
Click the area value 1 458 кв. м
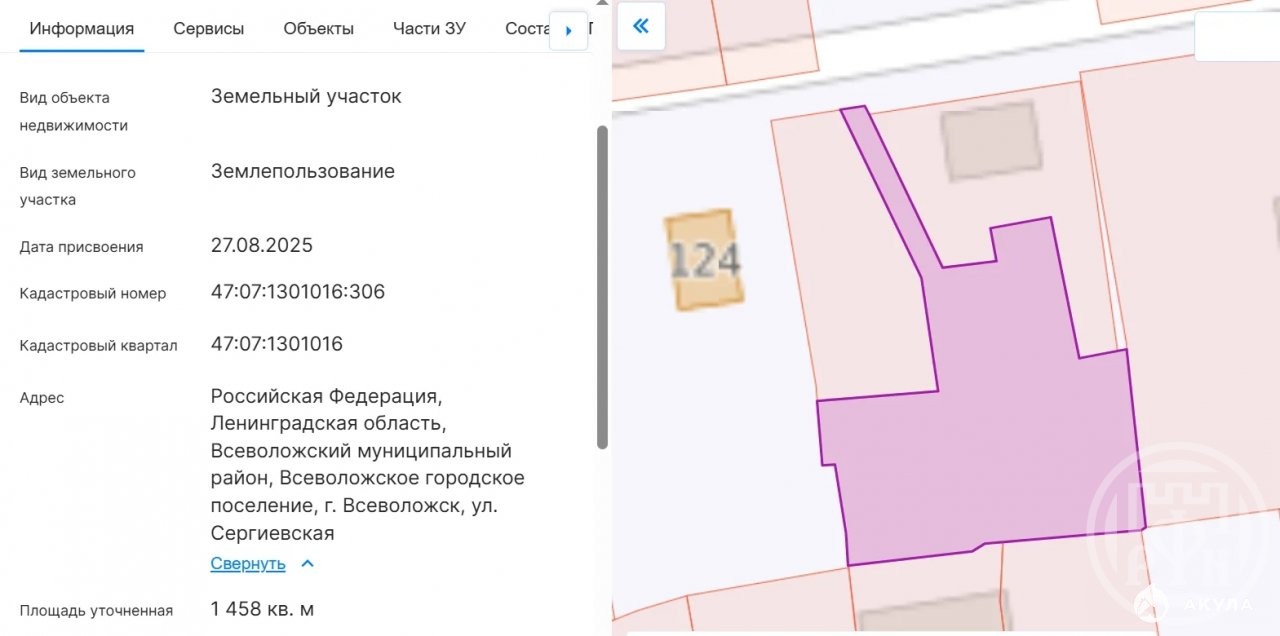tap(262, 609)
